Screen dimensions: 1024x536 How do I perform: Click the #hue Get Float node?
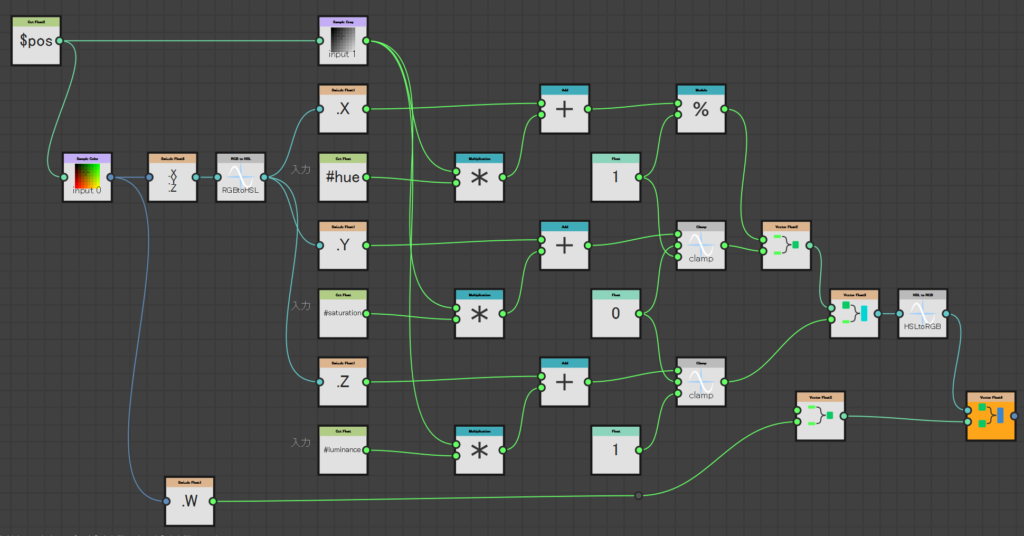(343, 180)
